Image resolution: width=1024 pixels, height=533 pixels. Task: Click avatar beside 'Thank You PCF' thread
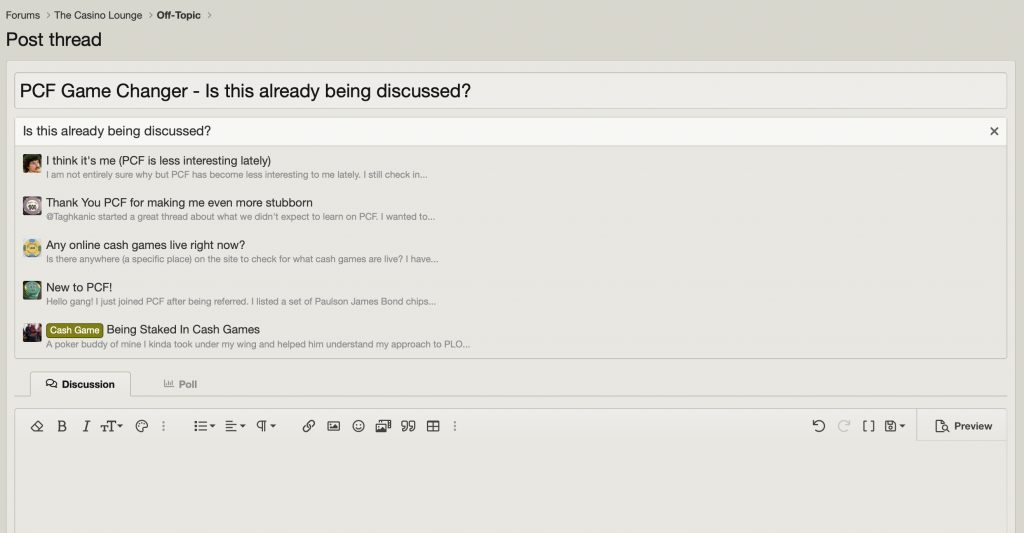click(32, 206)
